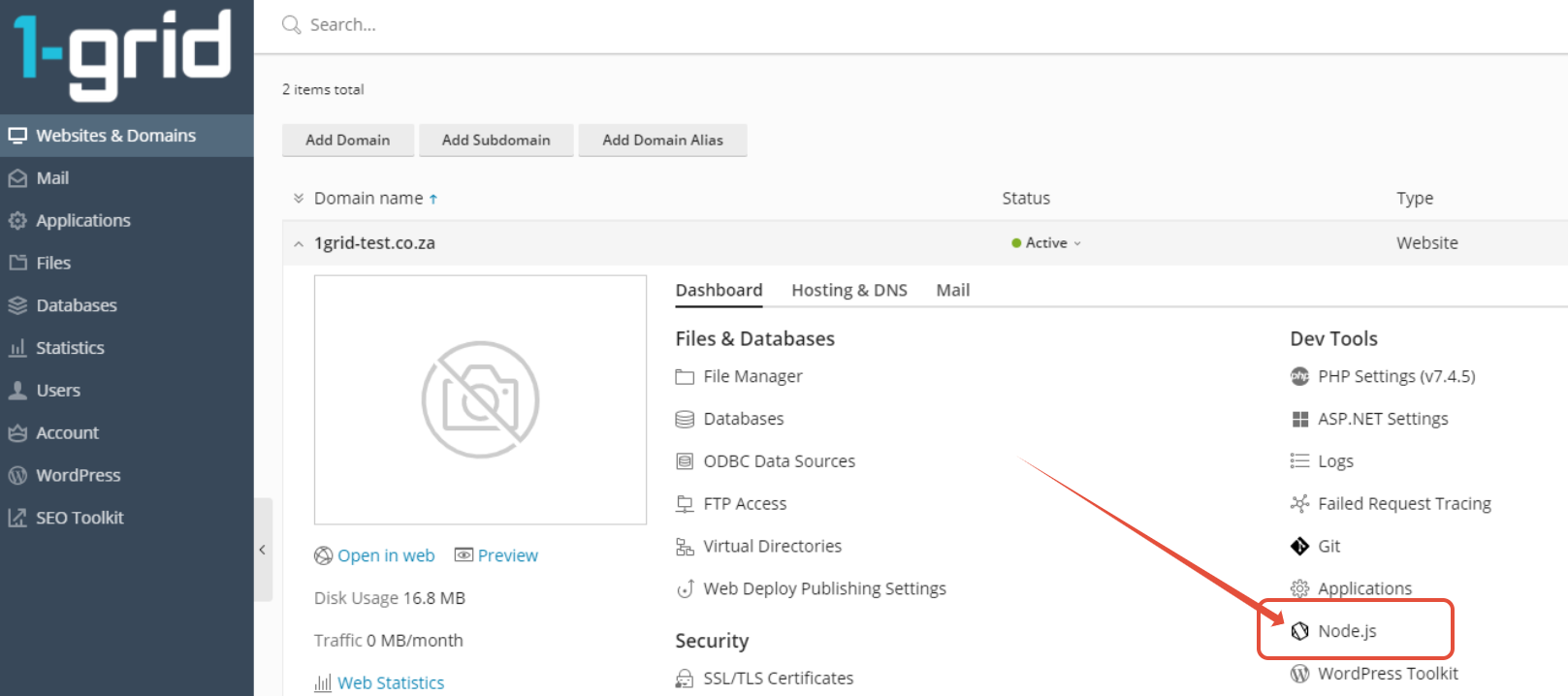1568x696 pixels.
Task: Click the Failed Request Tracing icon
Action: click(1299, 503)
